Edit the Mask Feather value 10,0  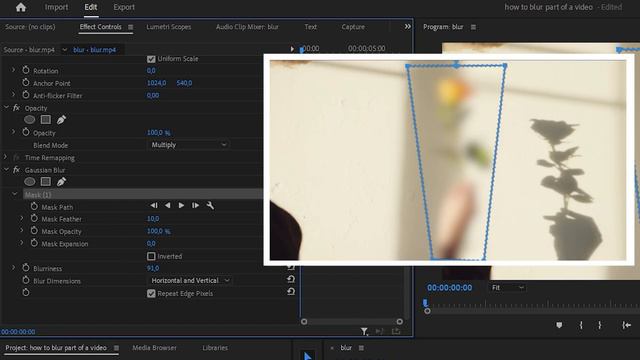tap(153, 219)
